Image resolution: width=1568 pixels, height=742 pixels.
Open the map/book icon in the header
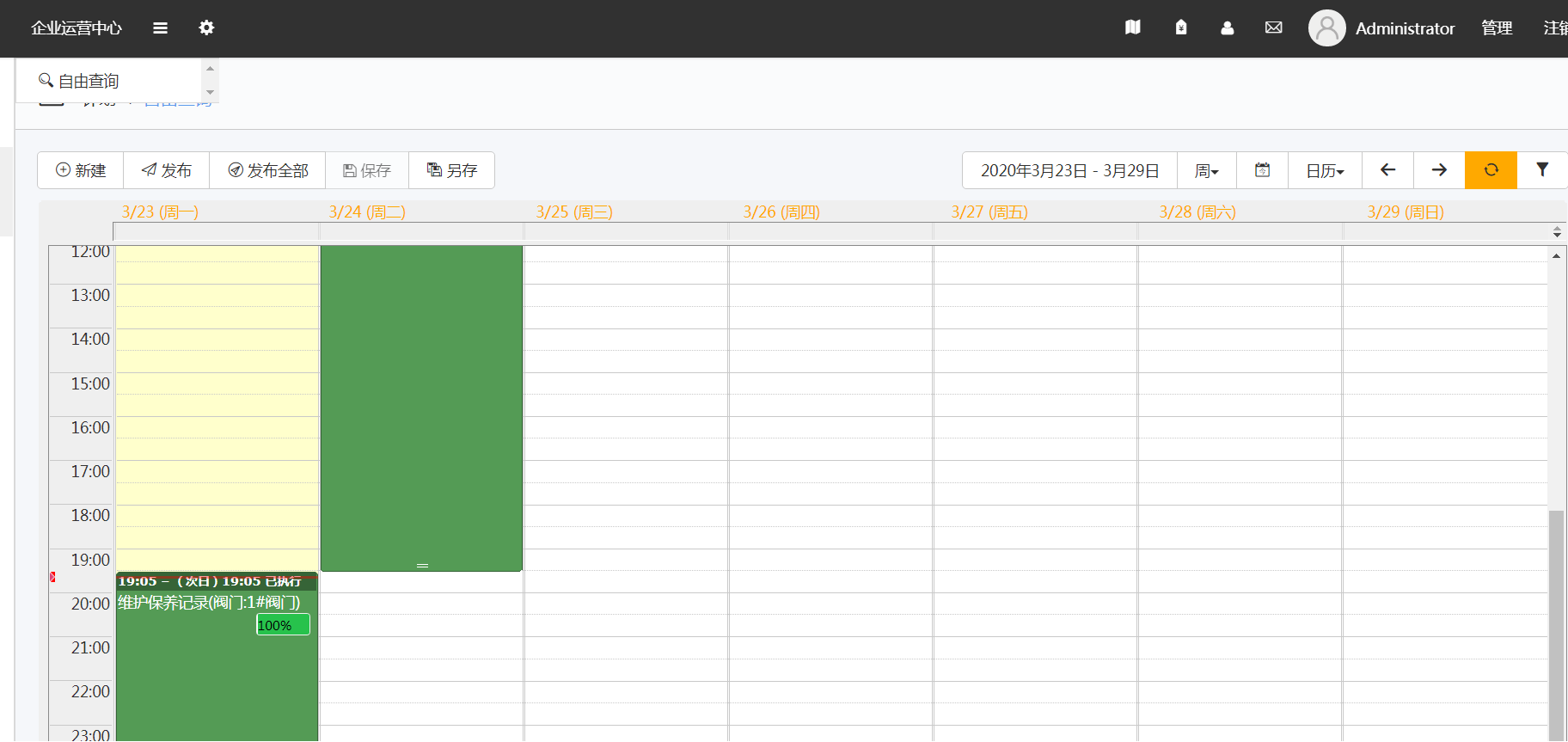point(1133,28)
